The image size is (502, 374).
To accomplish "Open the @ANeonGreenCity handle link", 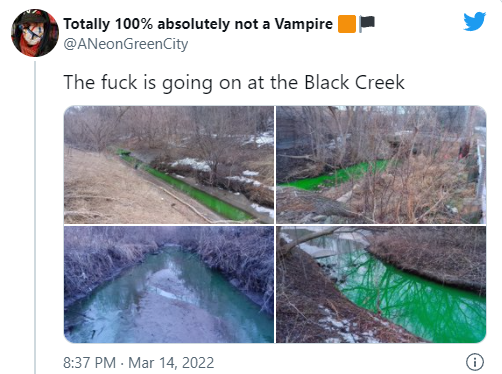I will 126,44.
